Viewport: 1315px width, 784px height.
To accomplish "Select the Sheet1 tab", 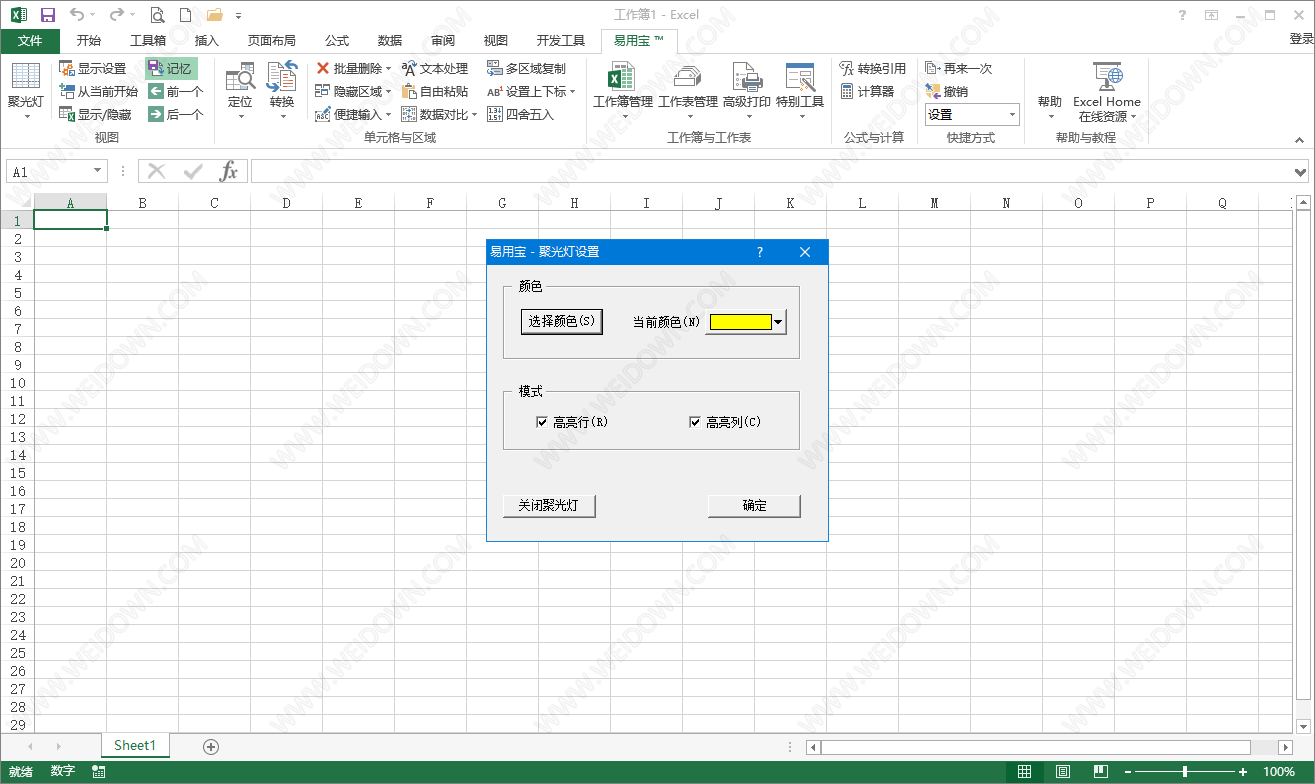I will coord(135,746).
